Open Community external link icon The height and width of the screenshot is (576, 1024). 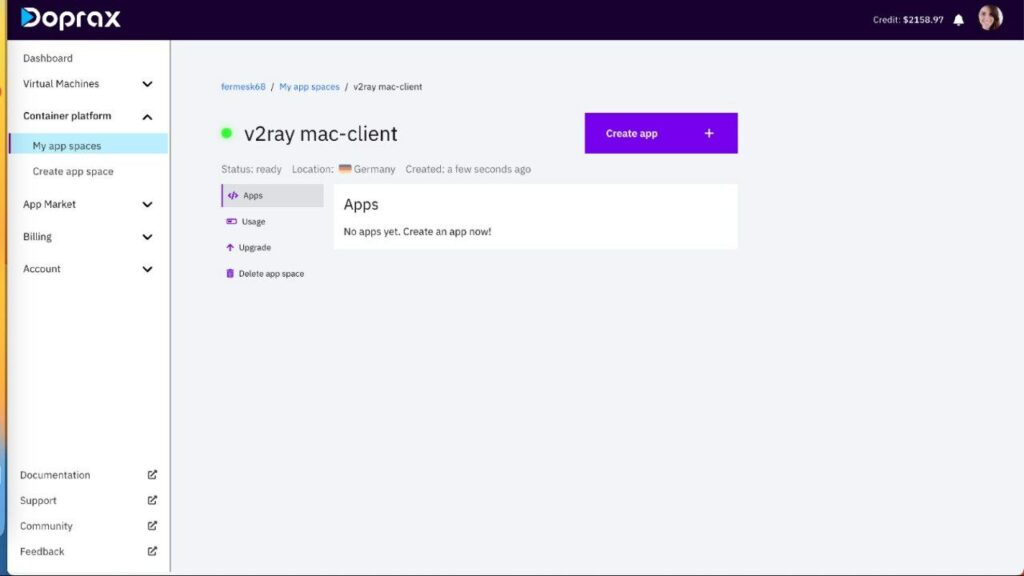click(x=152, y=526)
